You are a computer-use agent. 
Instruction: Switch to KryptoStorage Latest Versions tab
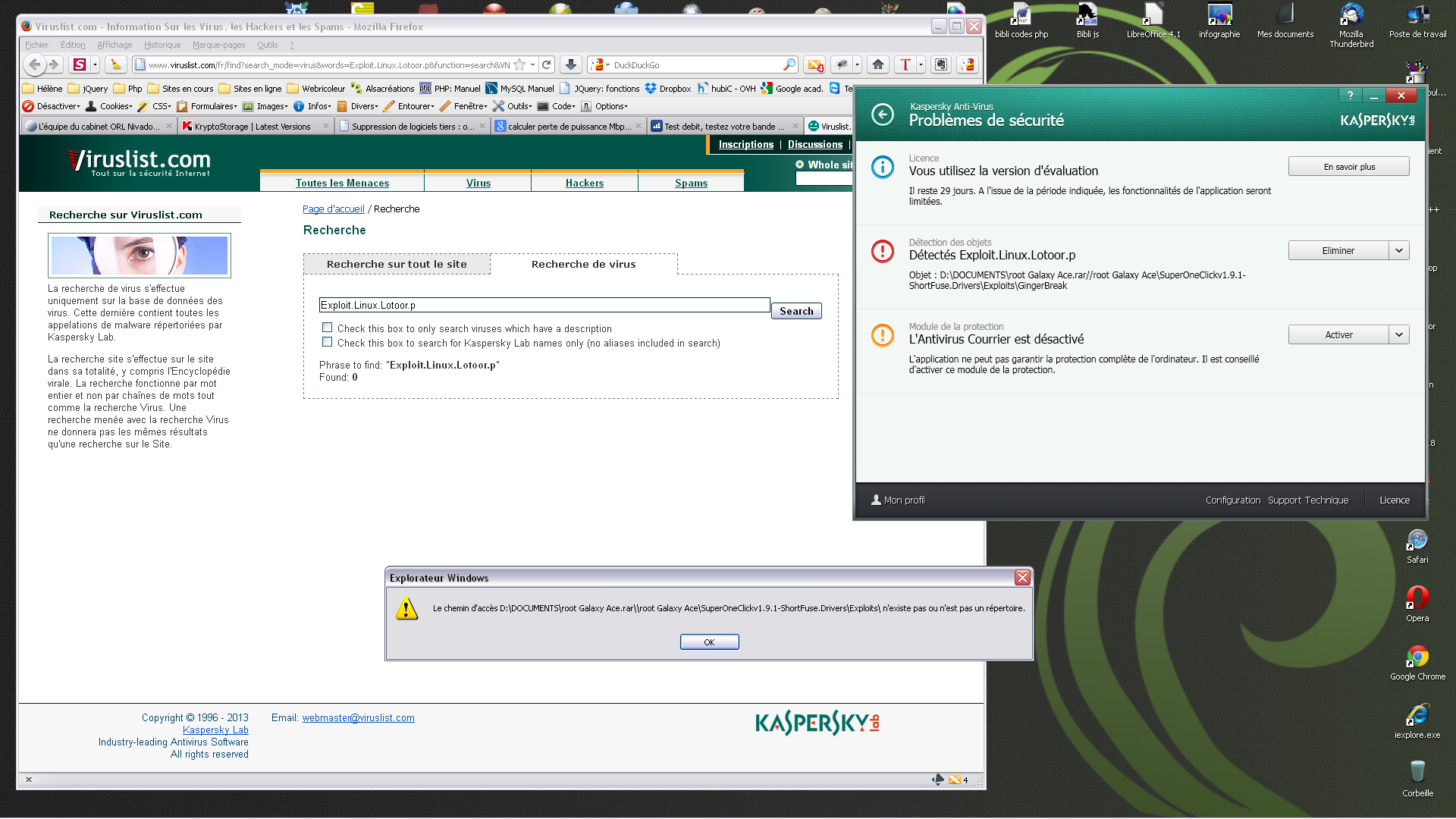(256, 127)
